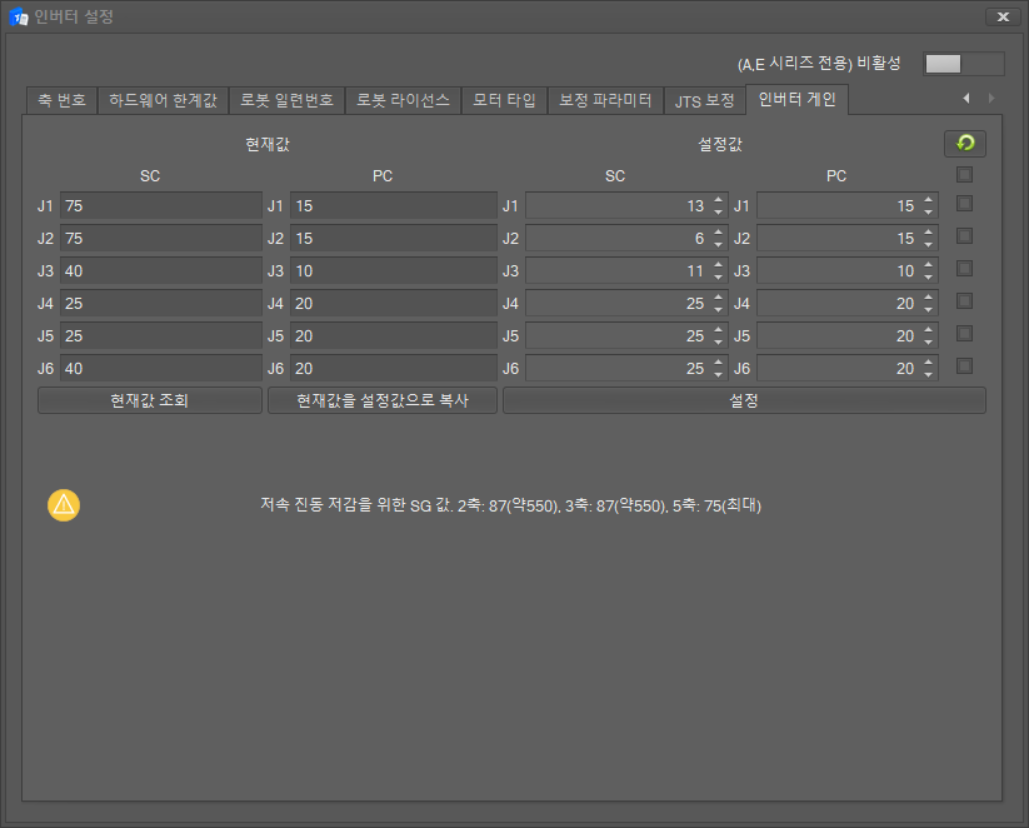1029x828 pixels.
Task: Tick the select-all checkbox in header row
Action: click(964, 175)
